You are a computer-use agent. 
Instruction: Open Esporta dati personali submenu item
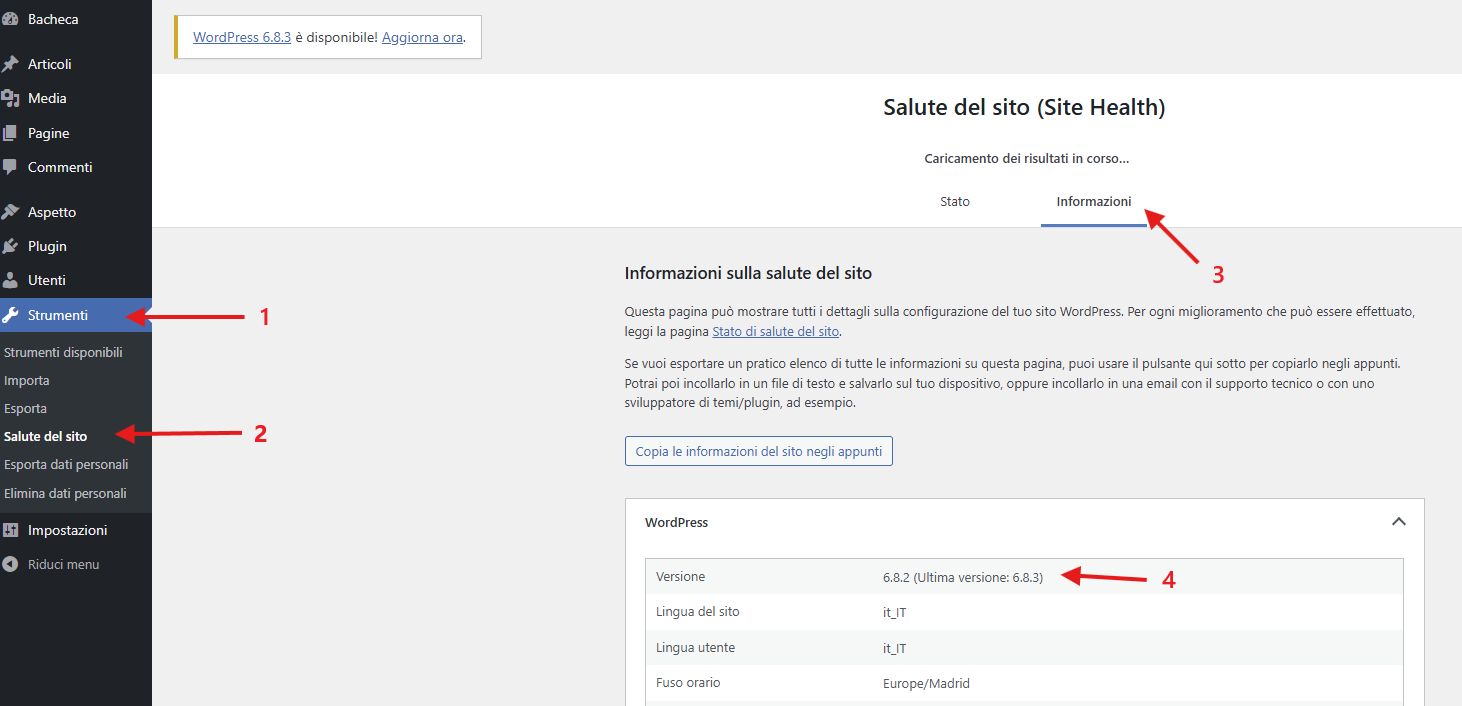pyautogui.click(x=66, y=464)
